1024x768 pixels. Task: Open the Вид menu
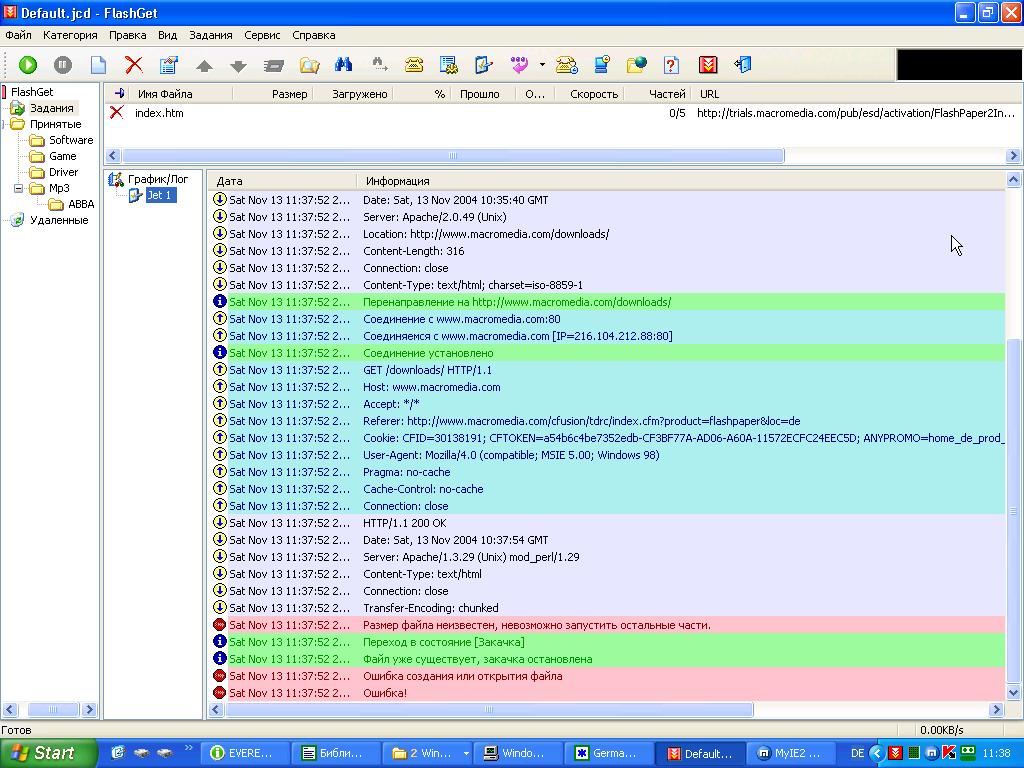167,35
